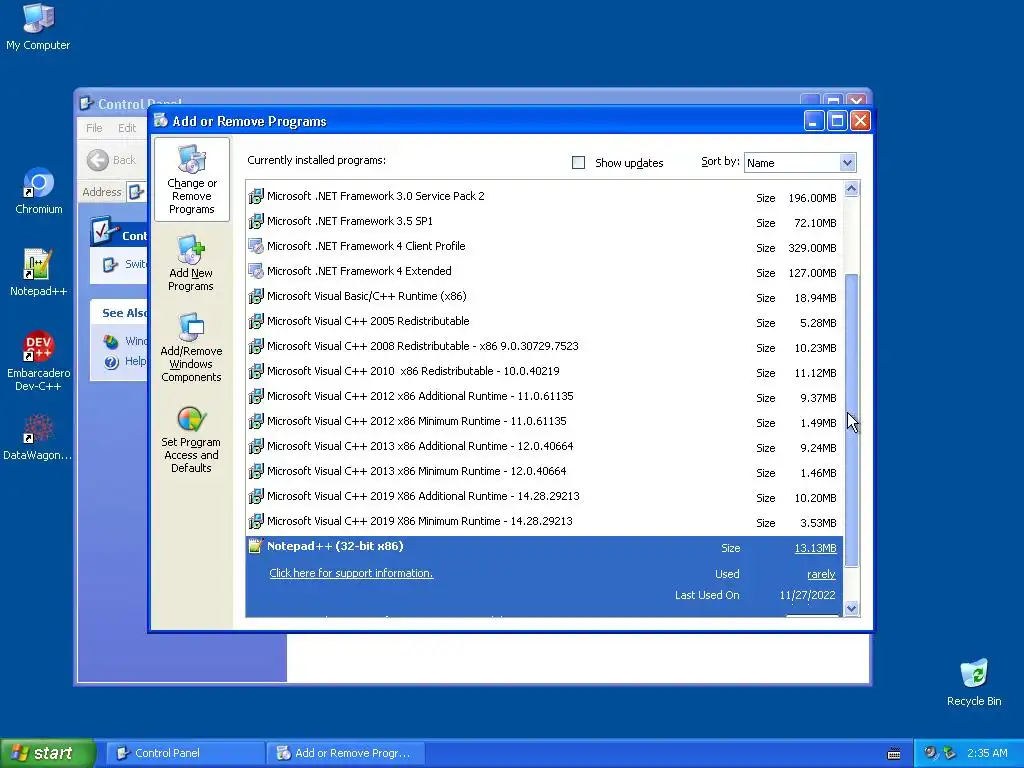Select the Notepad++ desktop shortcut
The image size is (1024, 768).
click(38, 273)
